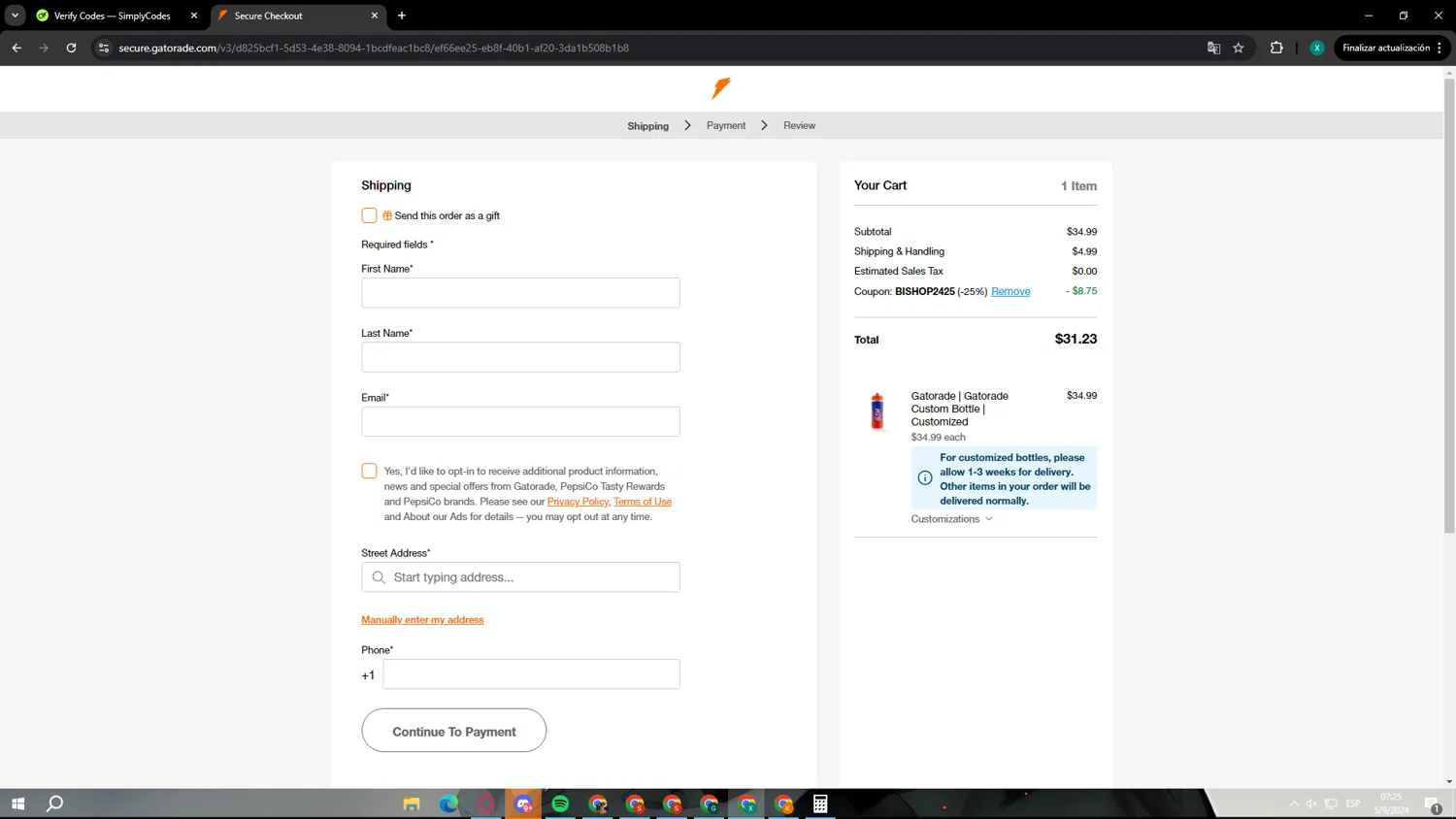Click the muted volume icon in tray
This screenshot has height=819, width=1456.
coord(1311,803)
